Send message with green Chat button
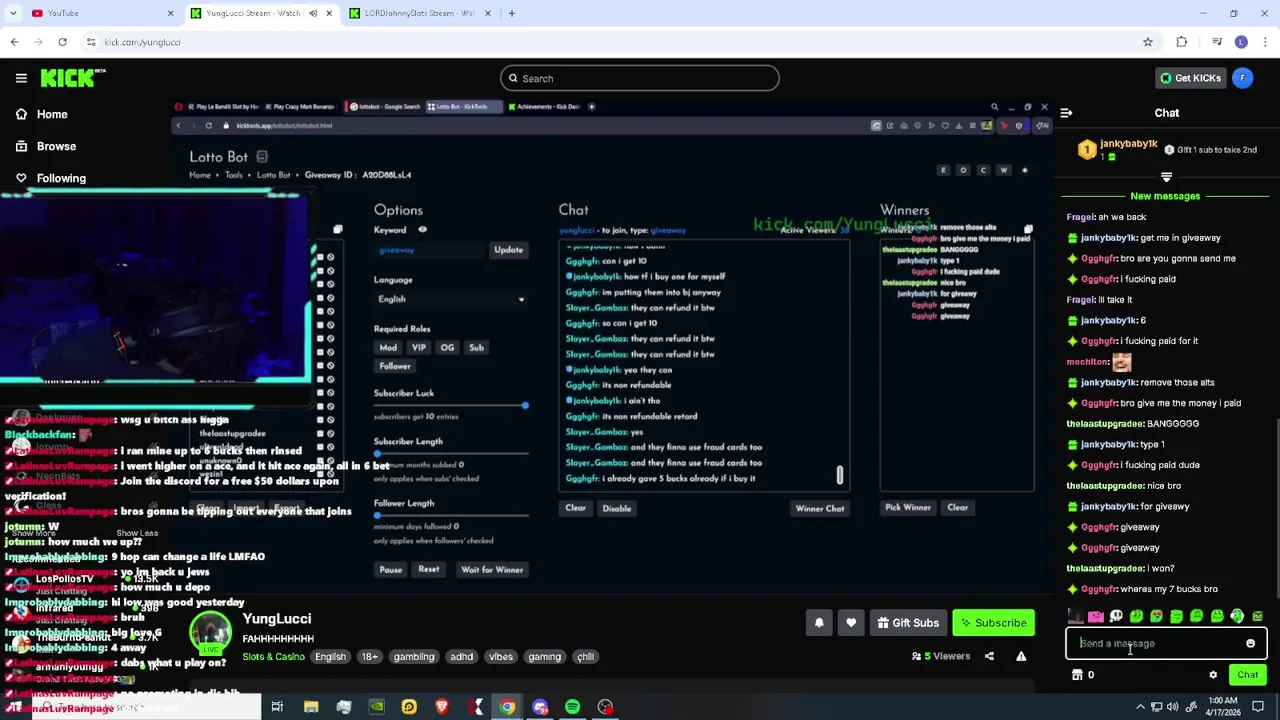Viewport: 1280px width, 720px height. pyautogui.click(x=1247, y=675)
